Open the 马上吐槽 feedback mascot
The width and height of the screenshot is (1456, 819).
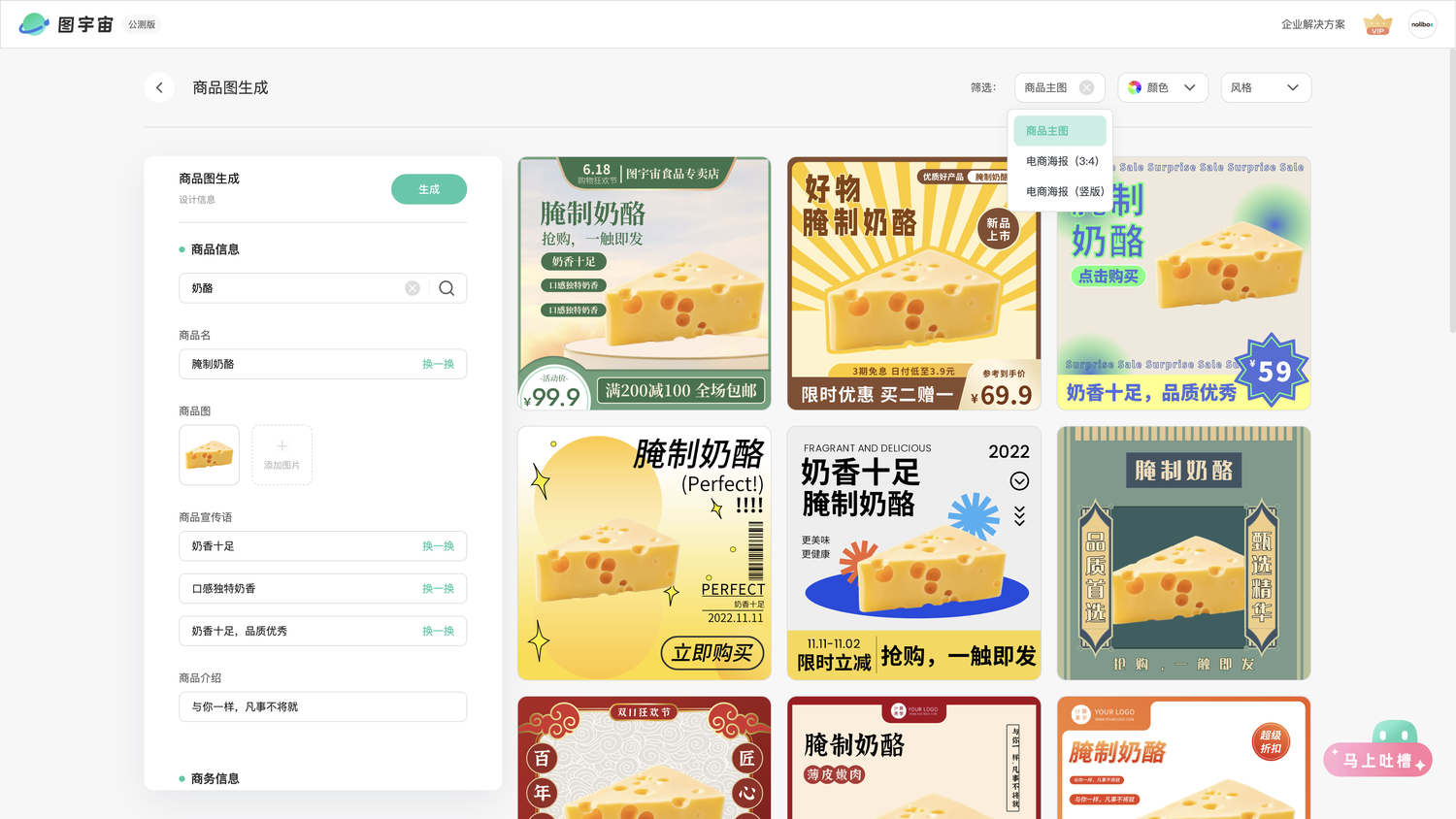[x=1377, y=749]
